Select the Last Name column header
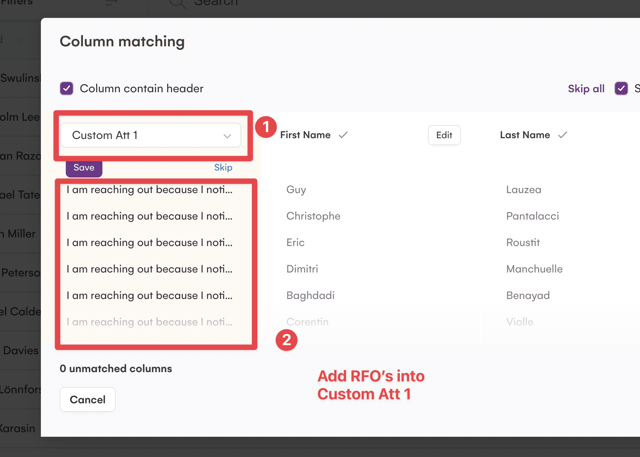Viewport: 640px width, 457px height. point(525,135)
